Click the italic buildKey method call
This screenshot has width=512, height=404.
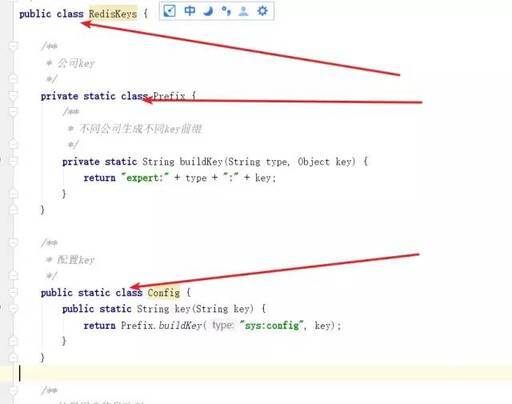coord(180,325)
